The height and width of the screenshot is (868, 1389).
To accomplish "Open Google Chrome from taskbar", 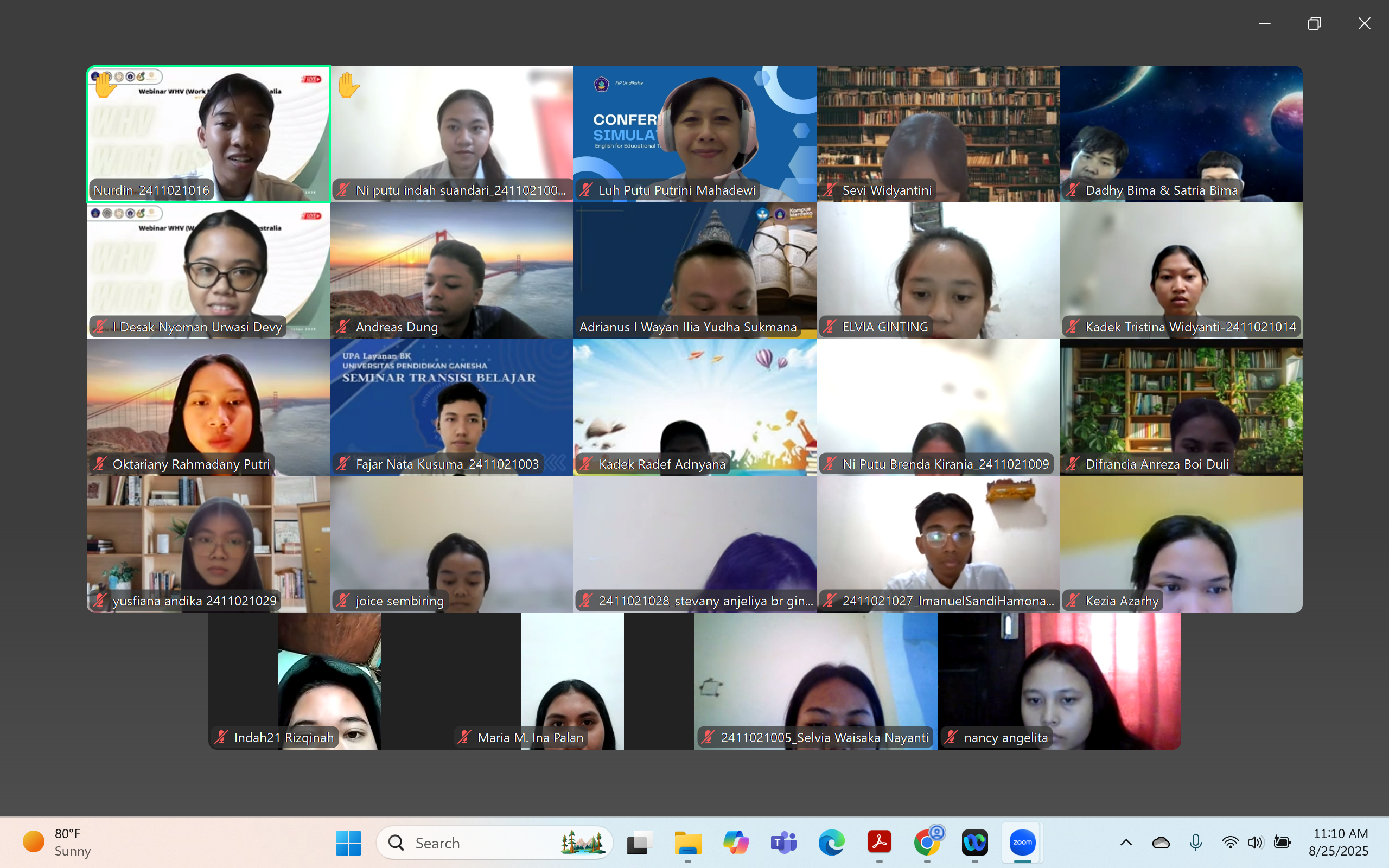I will coord(927,842).
